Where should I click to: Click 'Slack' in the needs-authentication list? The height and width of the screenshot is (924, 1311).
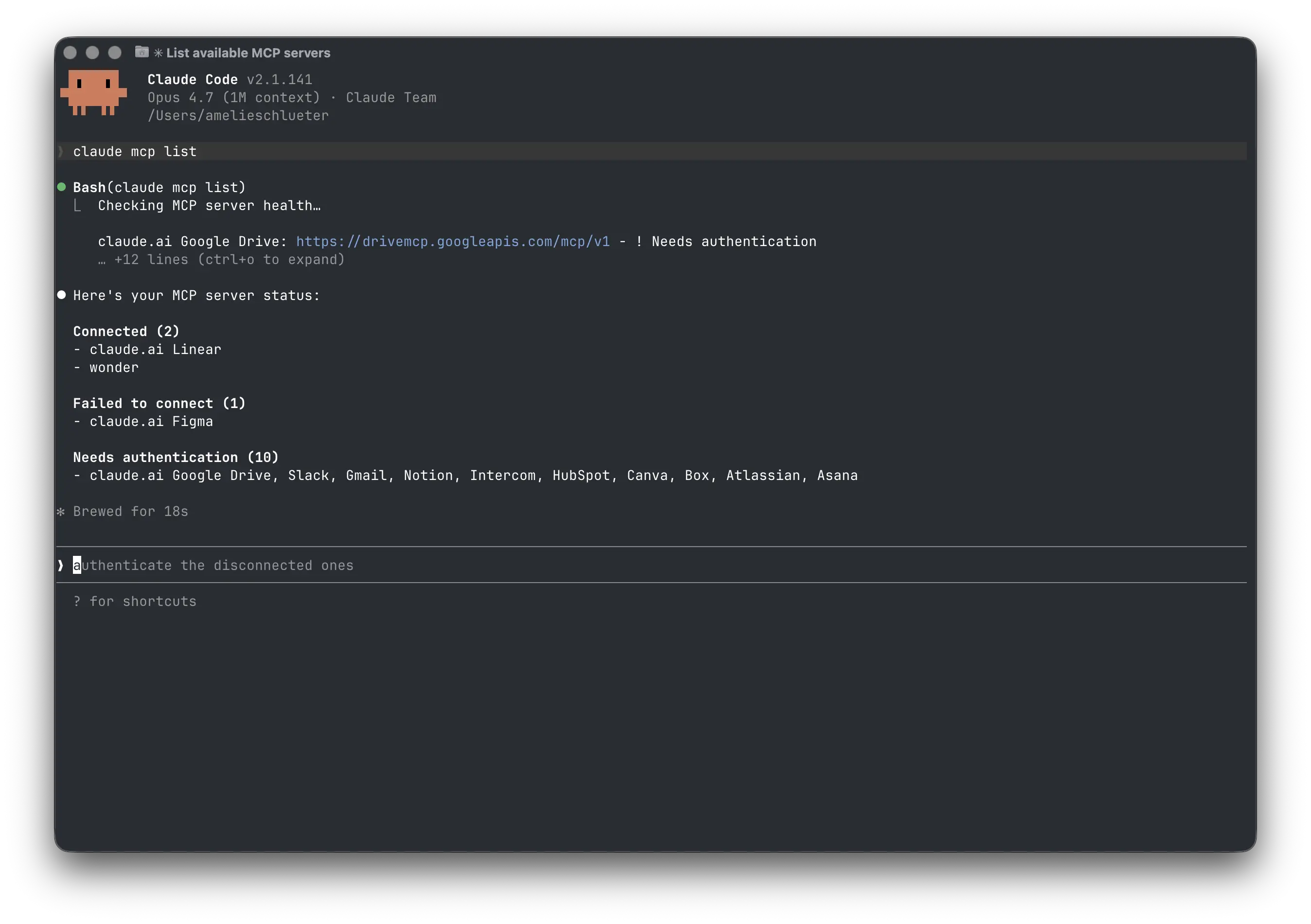308,476
